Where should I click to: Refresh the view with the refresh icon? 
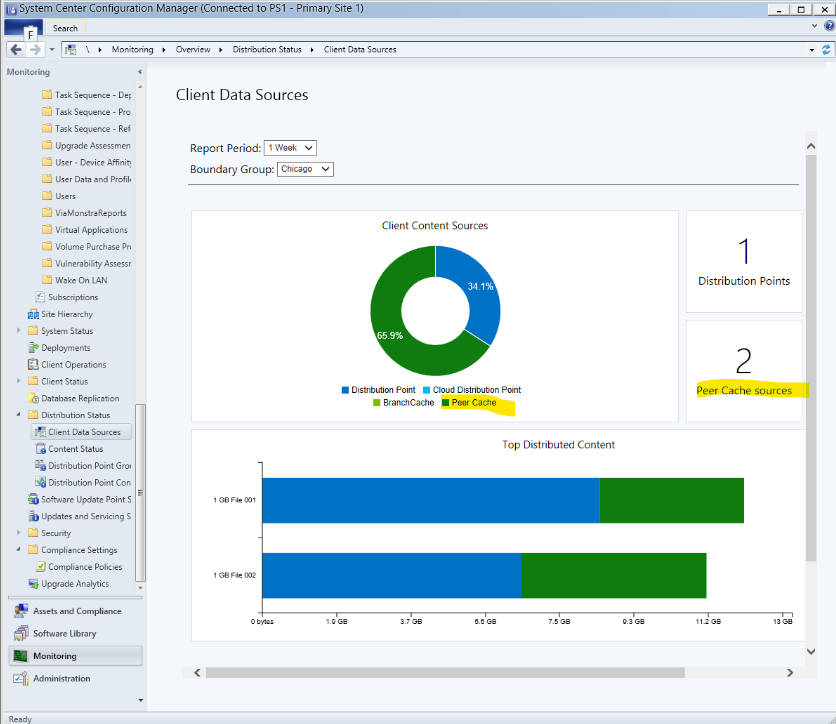826,50
